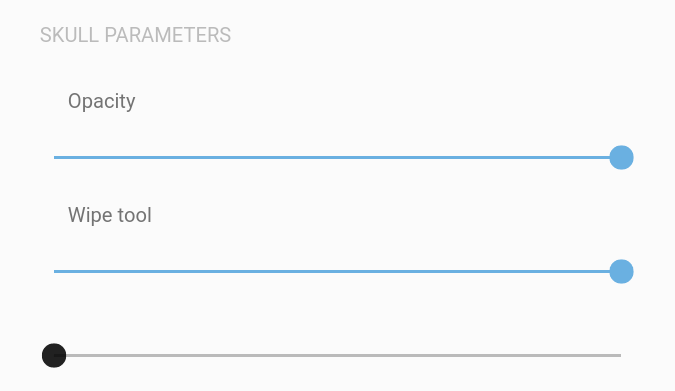Viewport: 675px width, 391px height.
Task: Click the middle of the gray bottom slider track
Action: coord(338,355)
